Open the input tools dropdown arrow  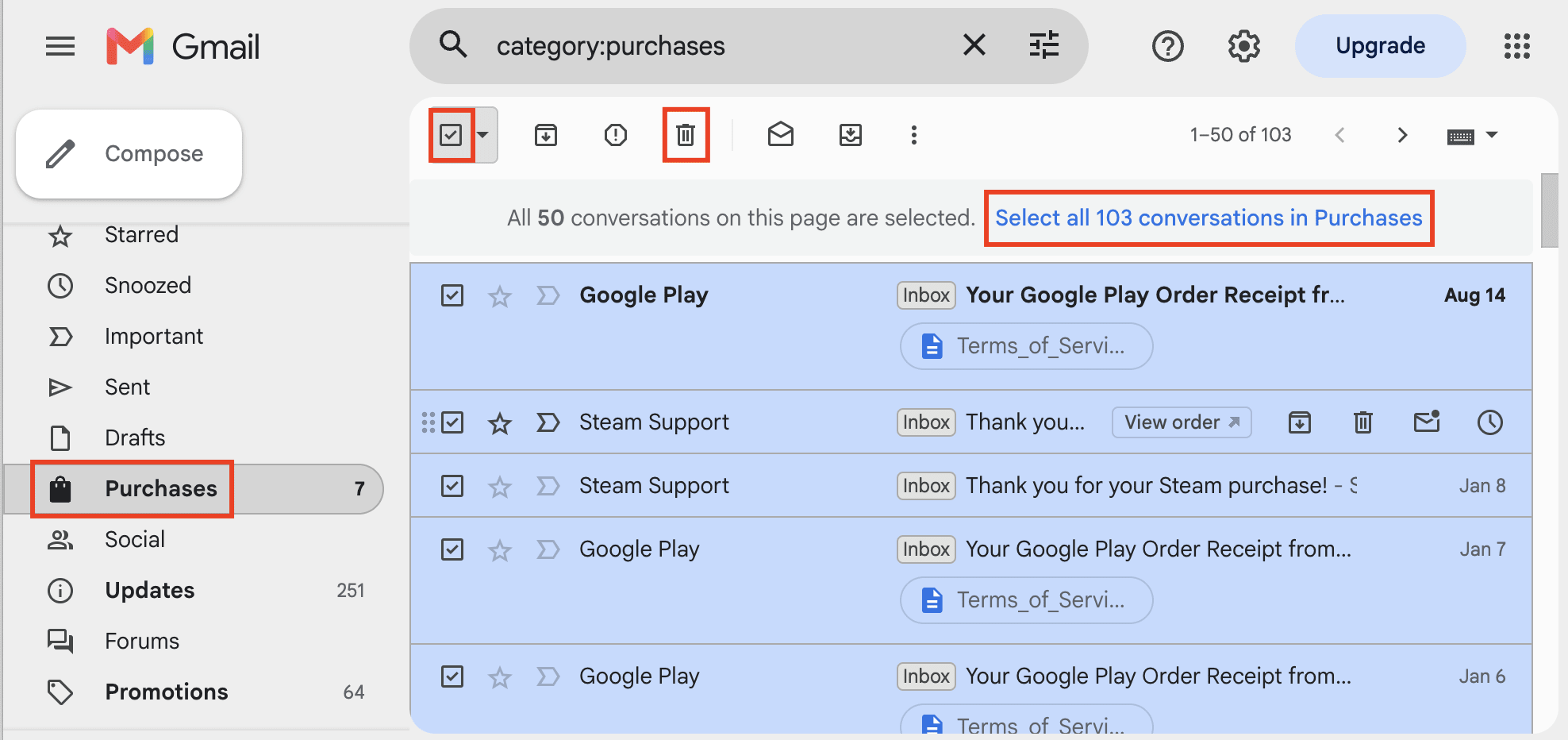tap(1492, 135)
